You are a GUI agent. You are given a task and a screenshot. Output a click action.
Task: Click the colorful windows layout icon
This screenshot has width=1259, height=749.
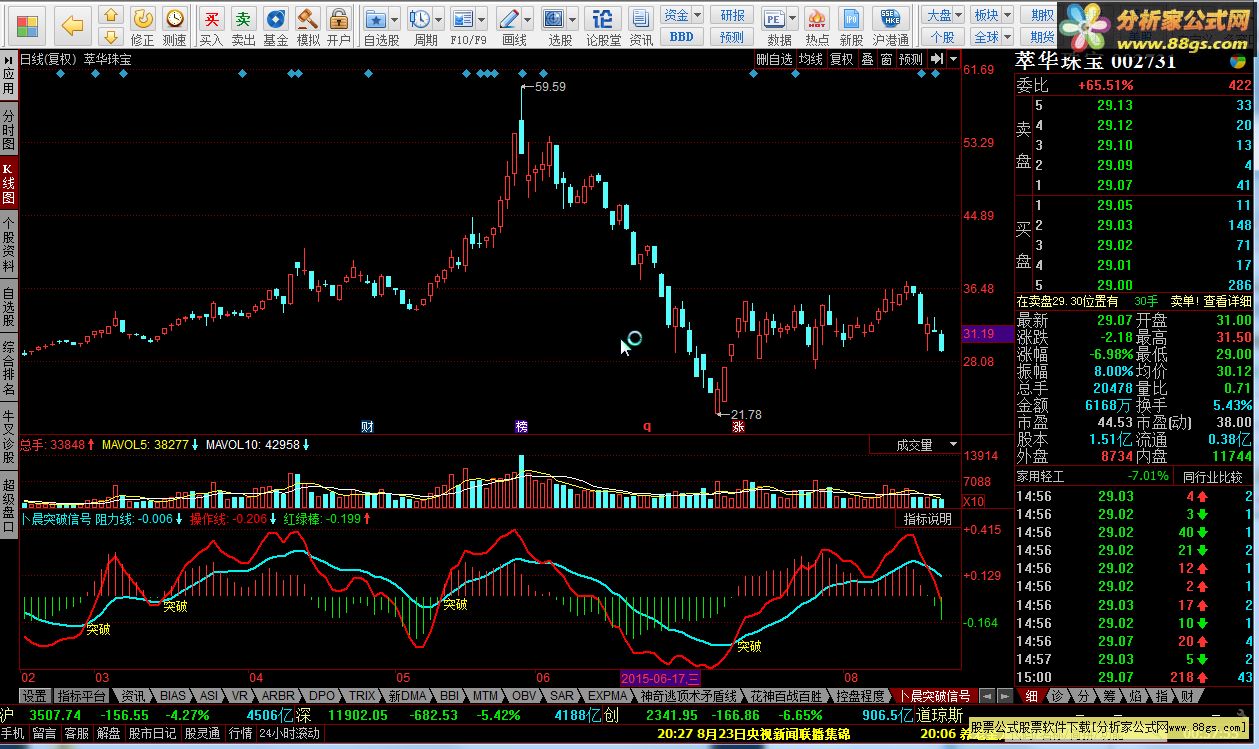tap(28, 25)
